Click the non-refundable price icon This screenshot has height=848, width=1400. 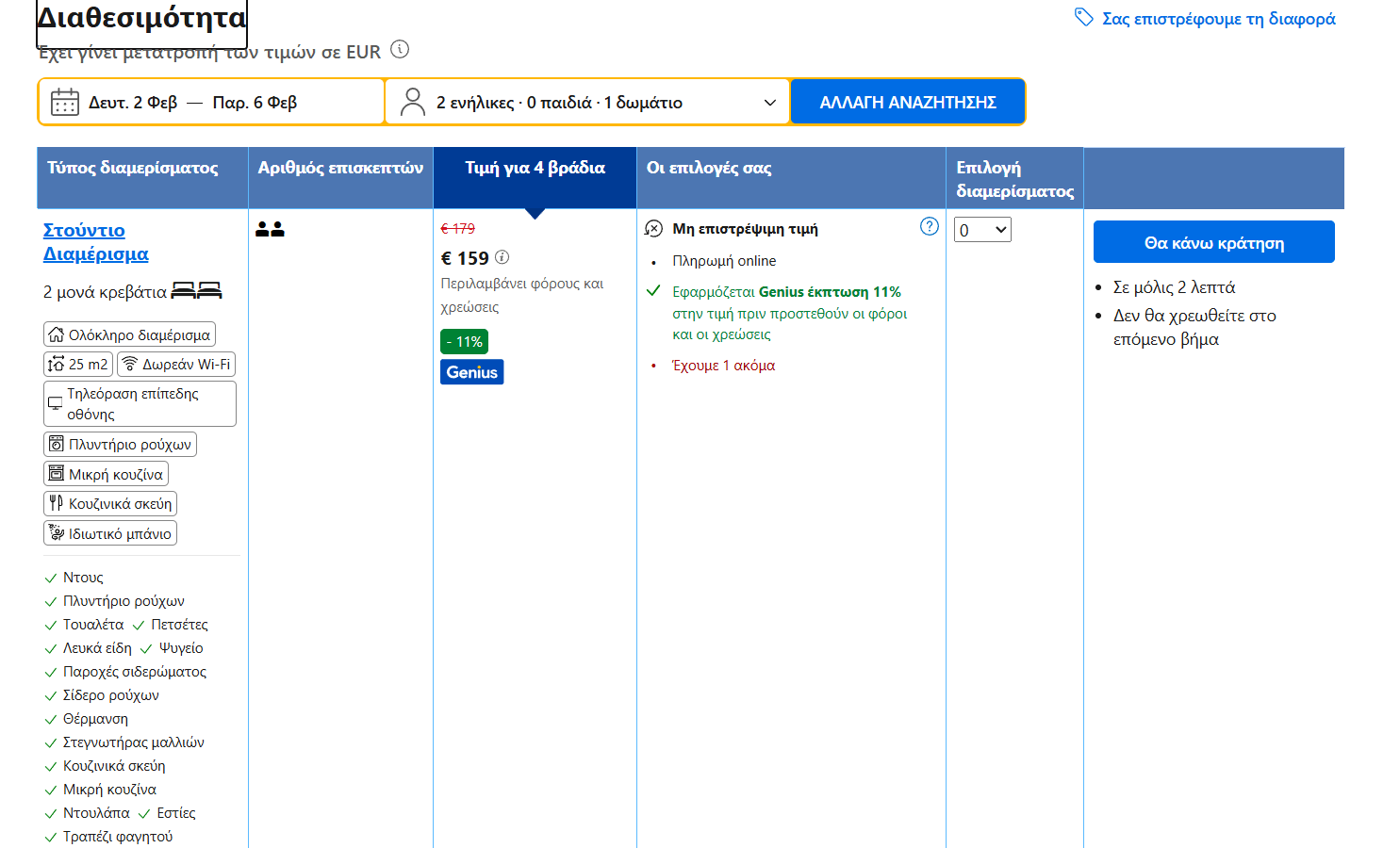pos(653,229)
